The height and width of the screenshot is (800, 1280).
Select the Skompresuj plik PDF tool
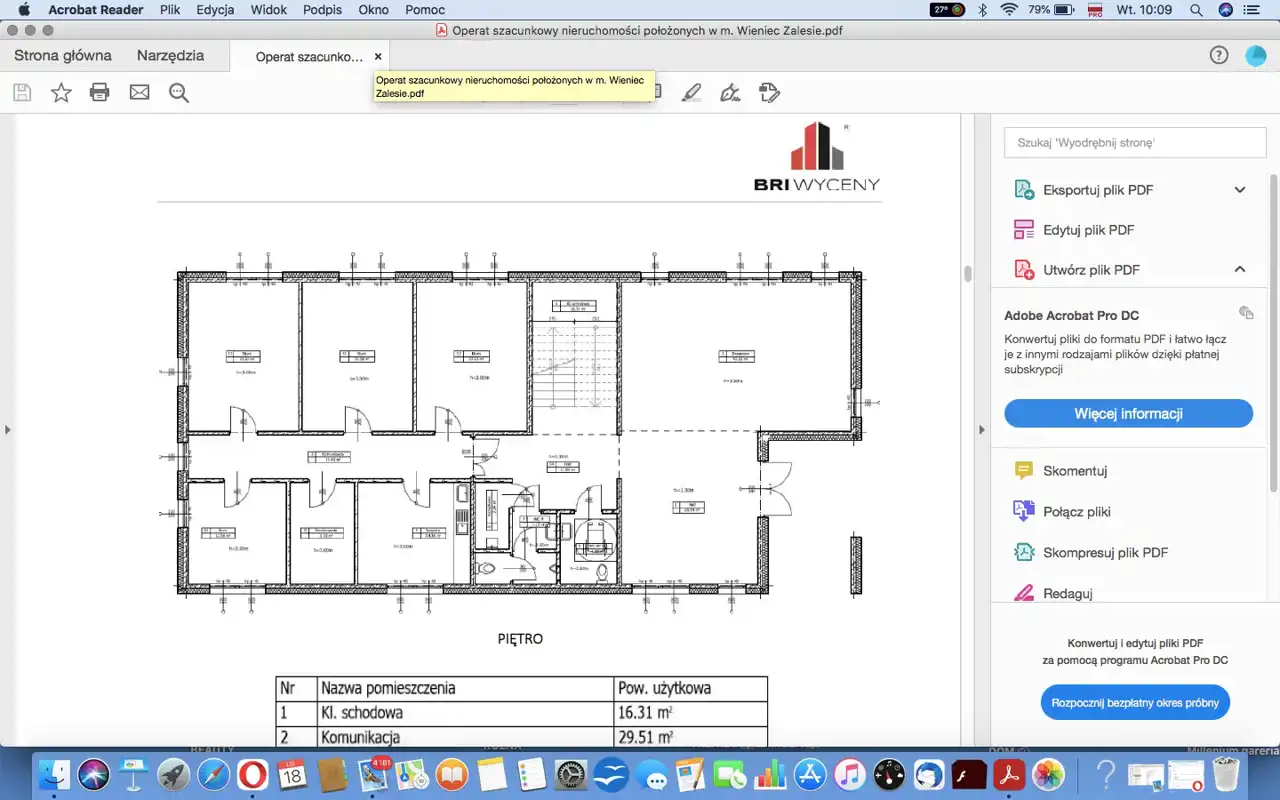(1104, 553)
